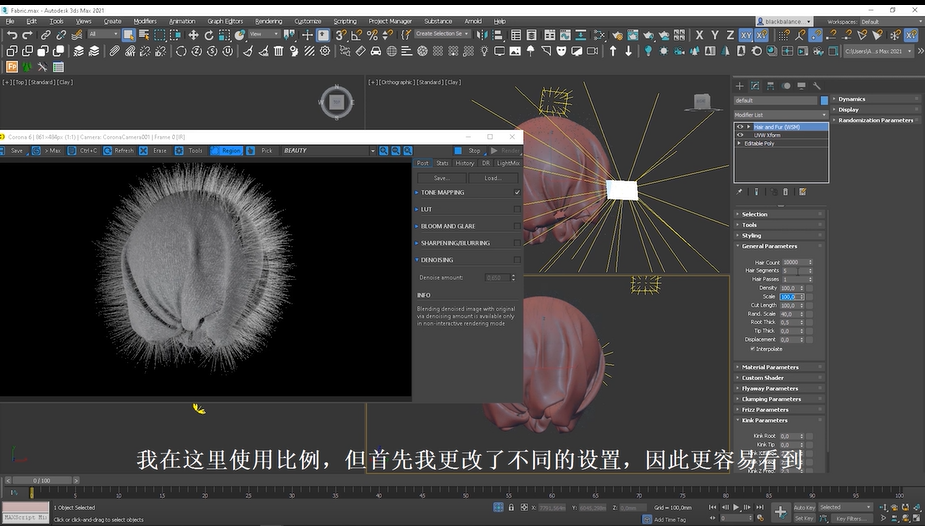Viewport: 925px width, 526px height.
Task: Choose the Select and Move tool
Action: click(x=193, y=35)
